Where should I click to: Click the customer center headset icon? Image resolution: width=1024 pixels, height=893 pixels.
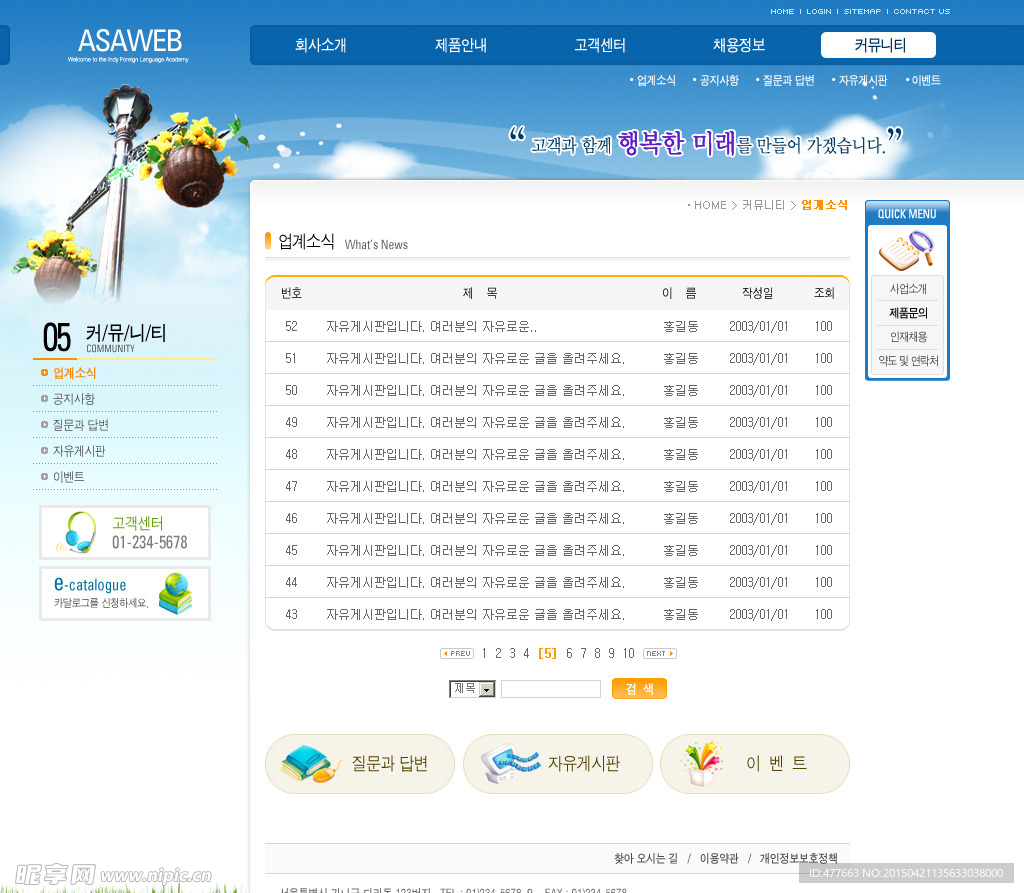pos(78,532)
